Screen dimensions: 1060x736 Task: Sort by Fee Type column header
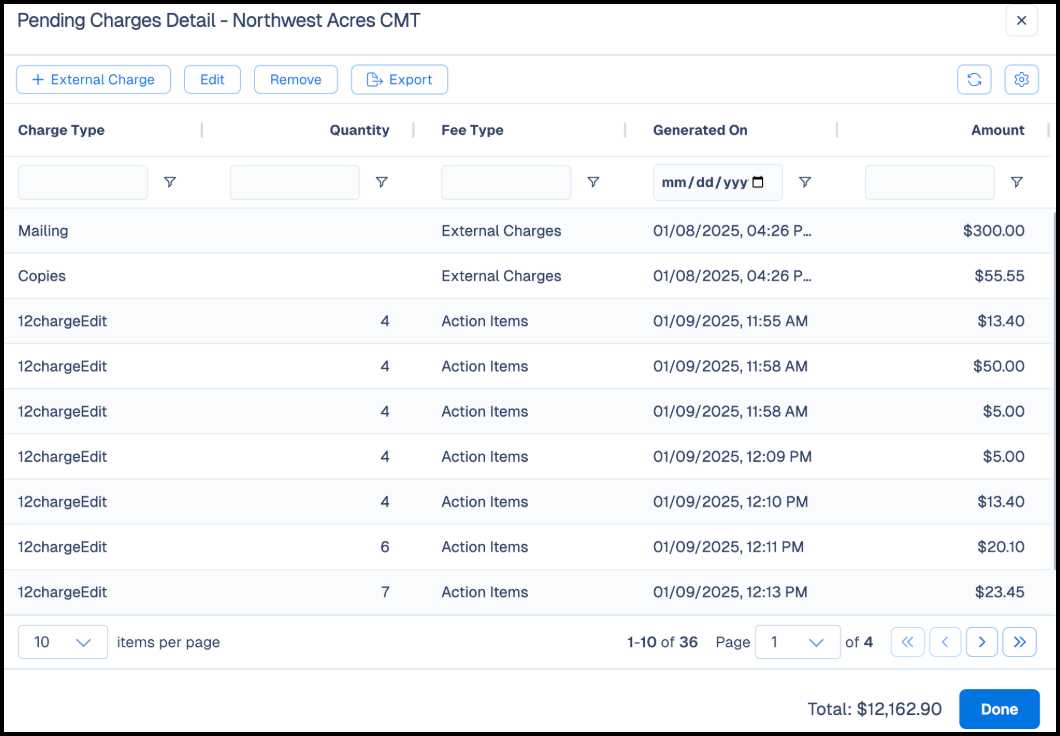click(x=473, y=130)
